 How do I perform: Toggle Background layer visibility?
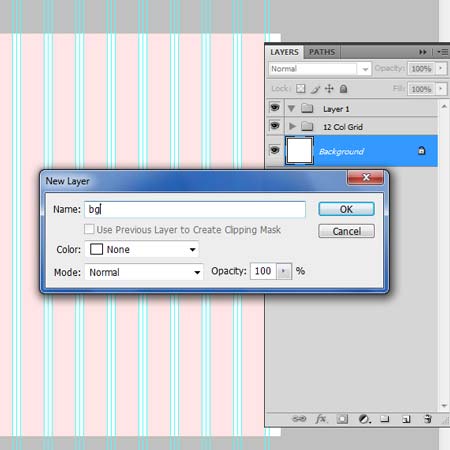pyautogui.click(x=275, y=150)
